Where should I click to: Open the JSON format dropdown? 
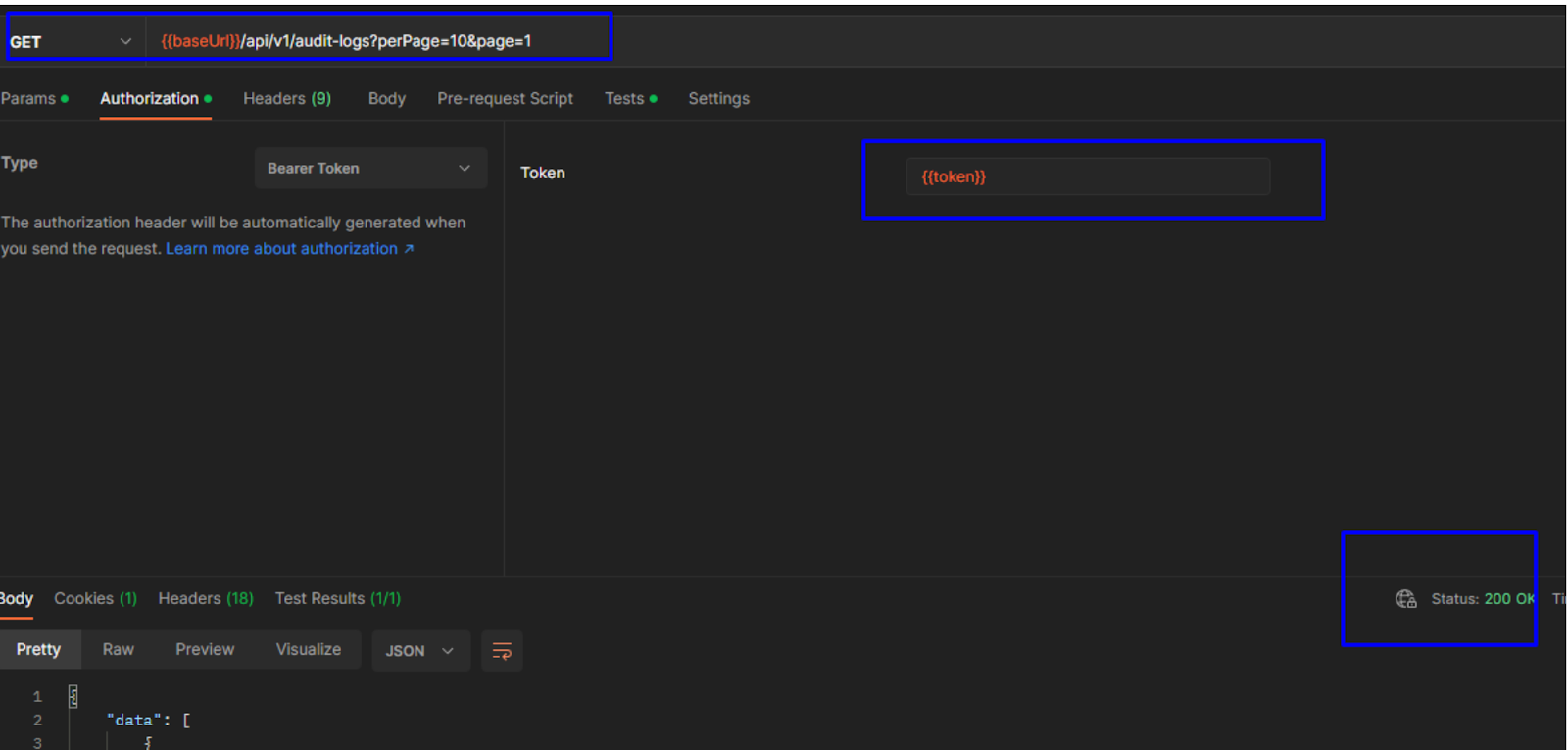419,651
